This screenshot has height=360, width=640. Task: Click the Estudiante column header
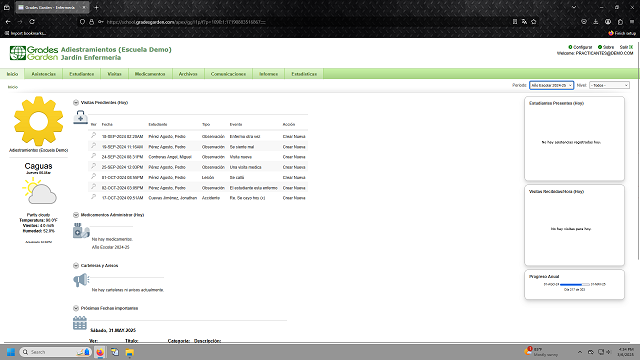coord(158,124)
